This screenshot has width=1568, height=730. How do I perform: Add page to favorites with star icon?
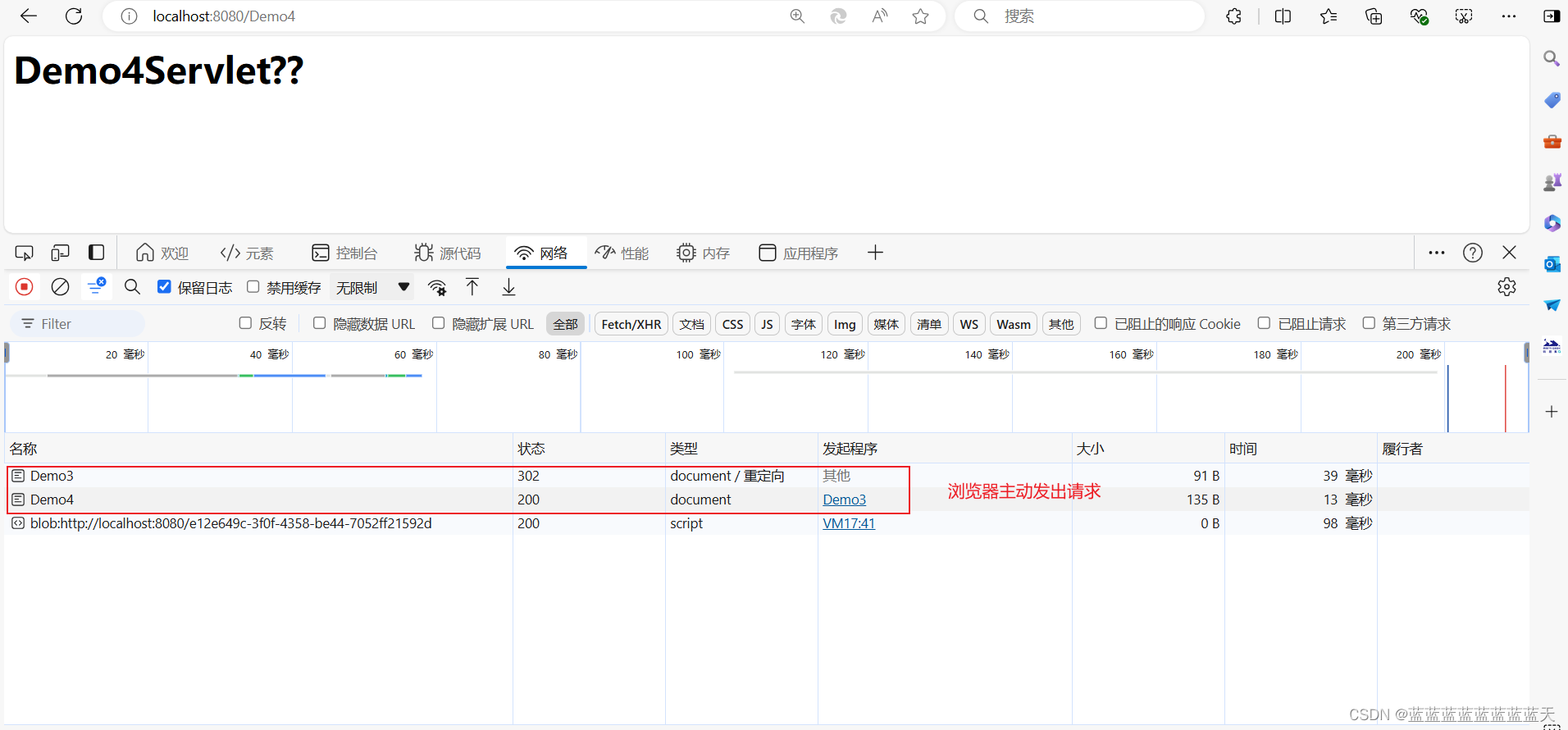[x=920, y=16]
